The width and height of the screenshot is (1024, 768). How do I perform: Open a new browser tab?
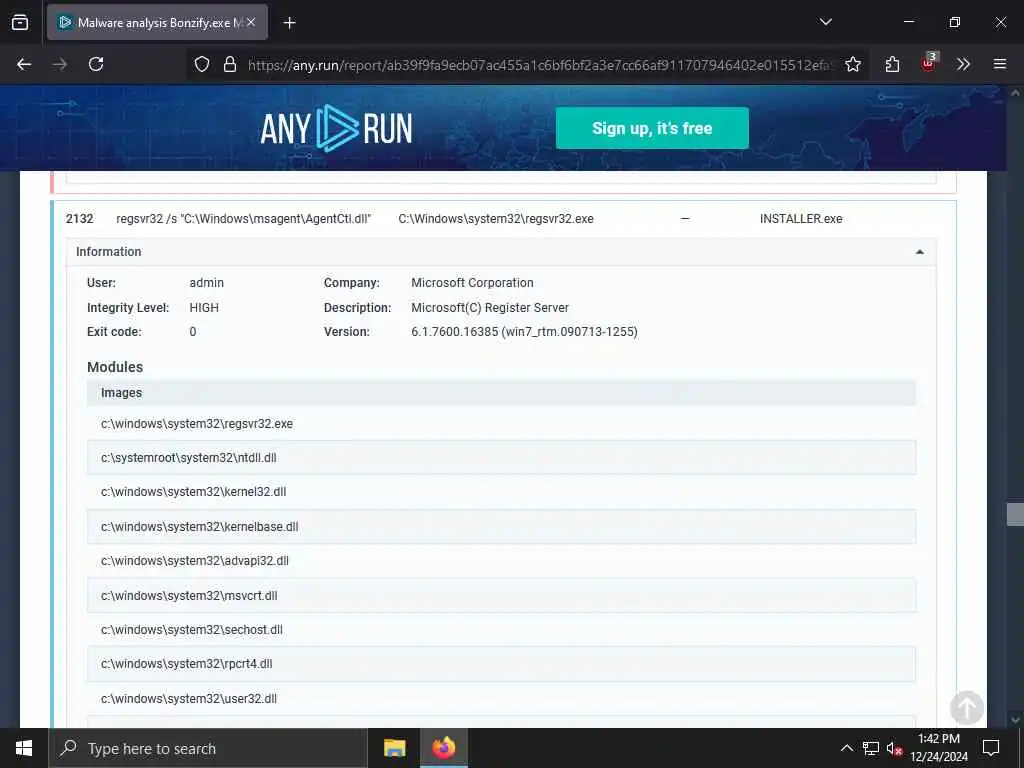[x=289, y=23]
